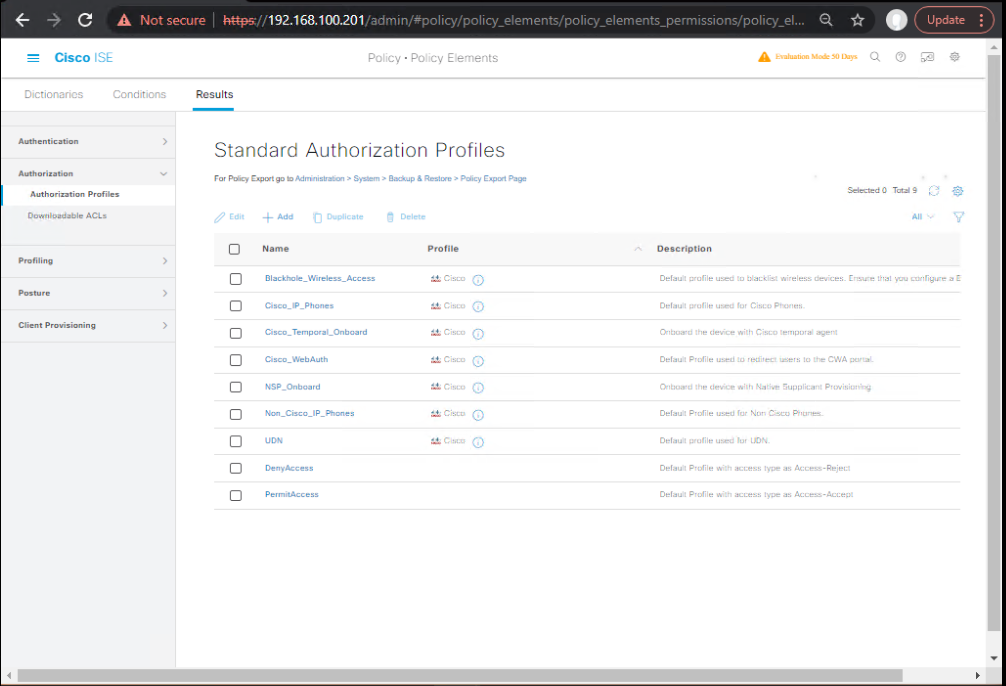Image resolution: width=1006 pixels, height=686 pixels.
Task: Check the Cisco_WebAuth row checkbox
Action: click(235, 360)
